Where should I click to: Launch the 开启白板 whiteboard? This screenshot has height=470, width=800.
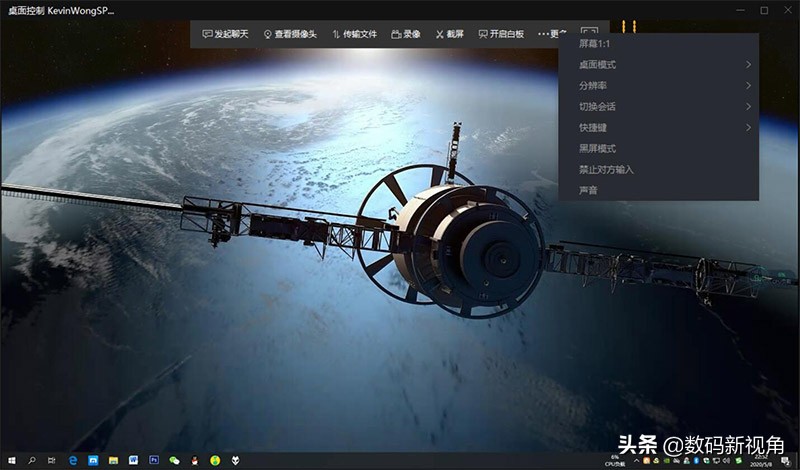[501, 34]
